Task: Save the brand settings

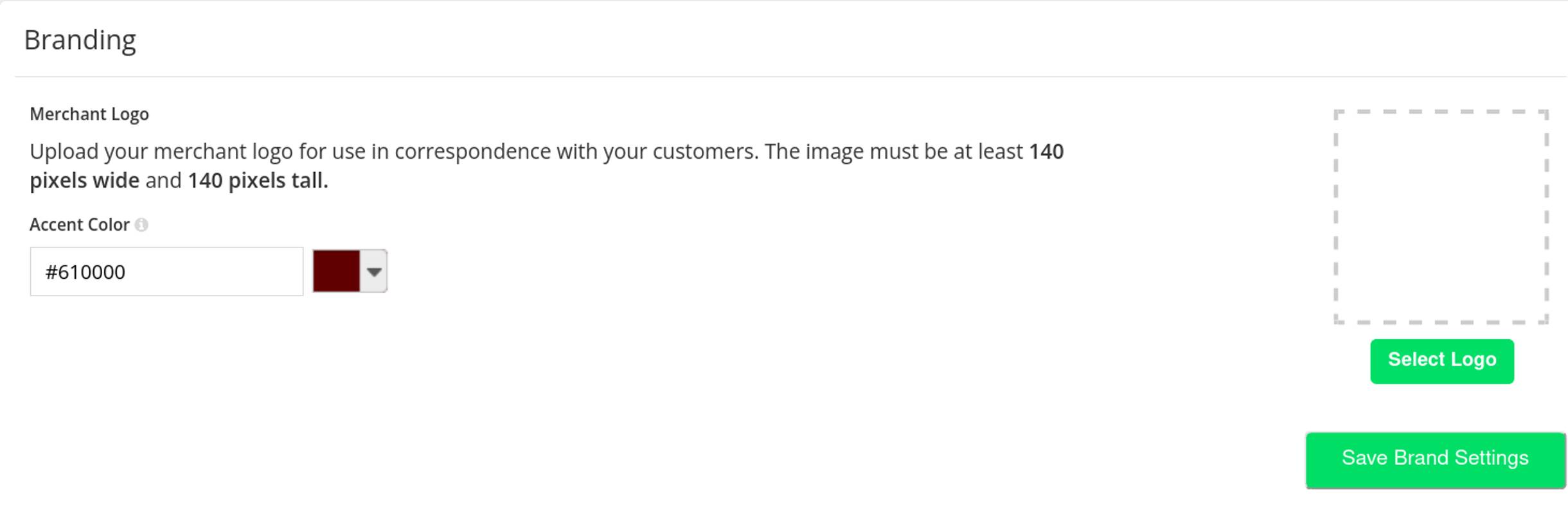Action: pyautogui.click(x=1435, y=460)
